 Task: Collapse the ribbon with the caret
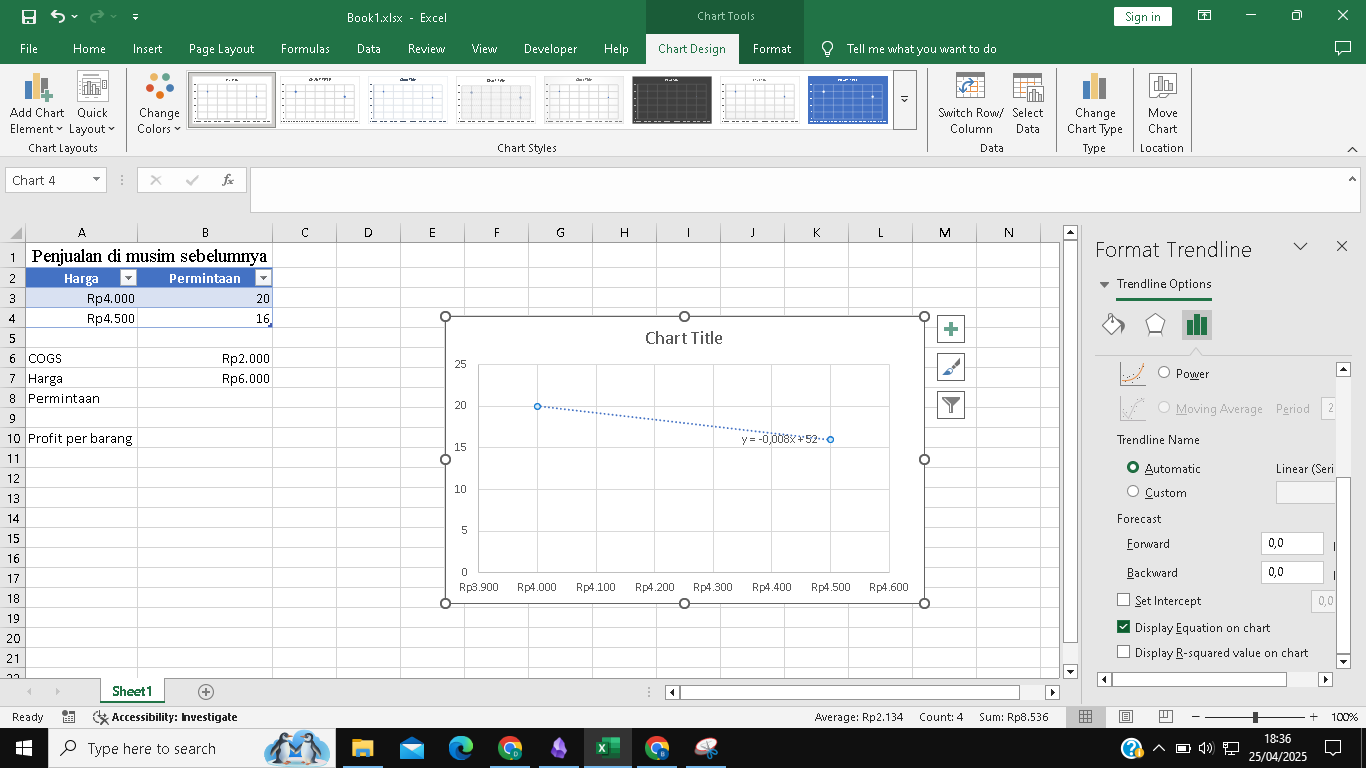click(x=1353, y=149)
